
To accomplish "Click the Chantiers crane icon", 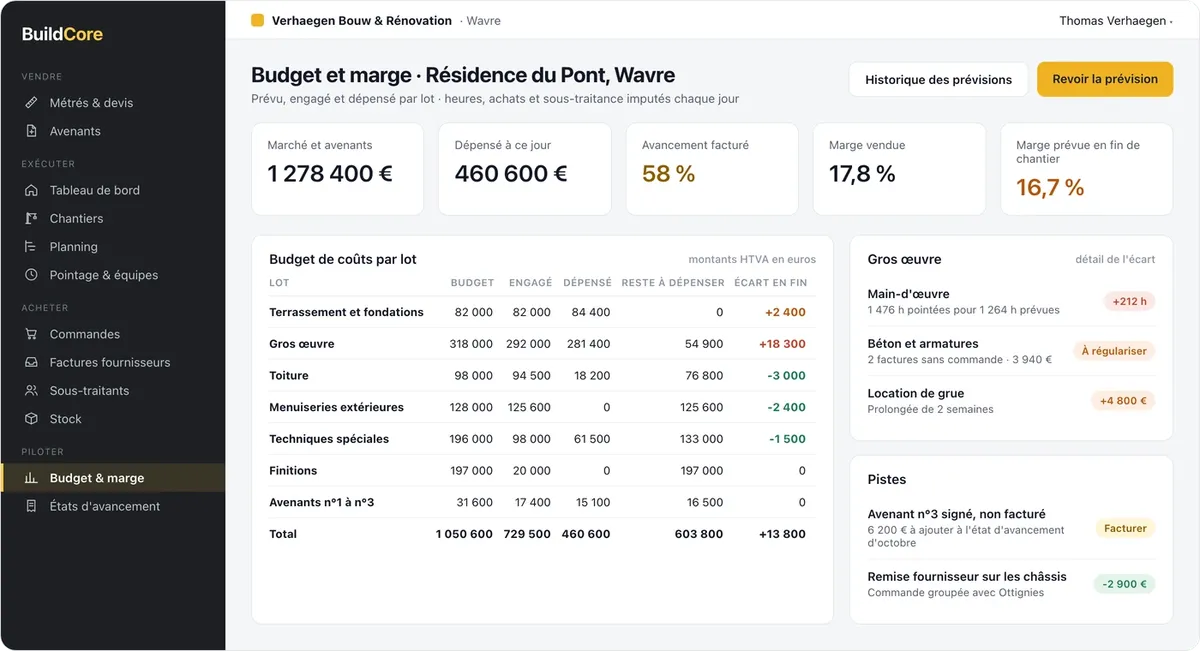I will [x=31, y=218].
